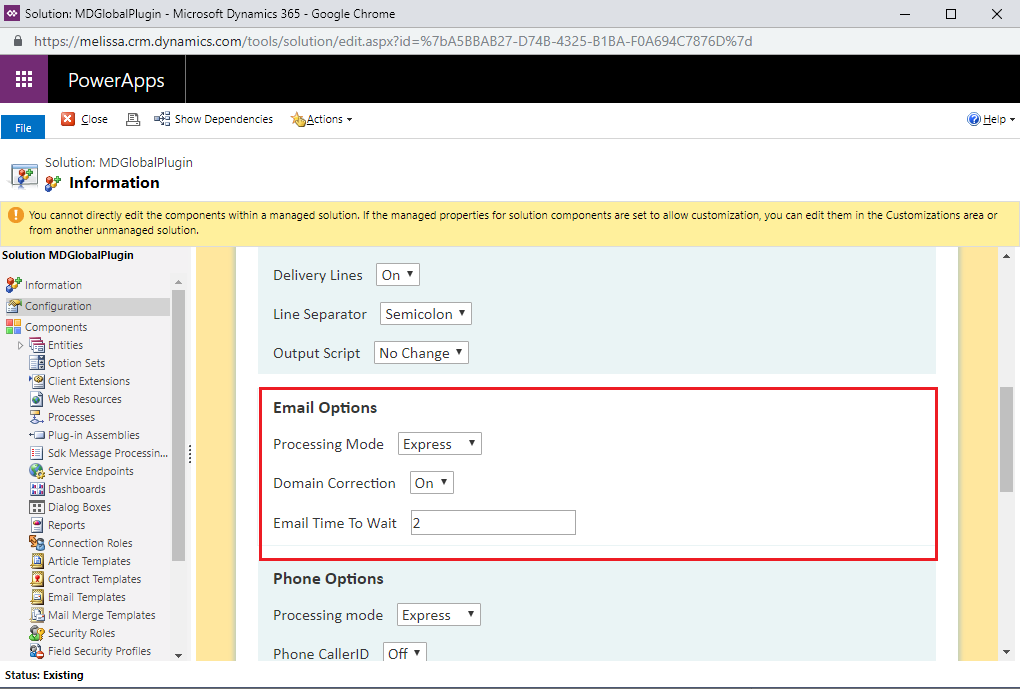This screenshot has width=1020, height=689.
Task: Select Information in the solution tree
Action: (53, 285)
